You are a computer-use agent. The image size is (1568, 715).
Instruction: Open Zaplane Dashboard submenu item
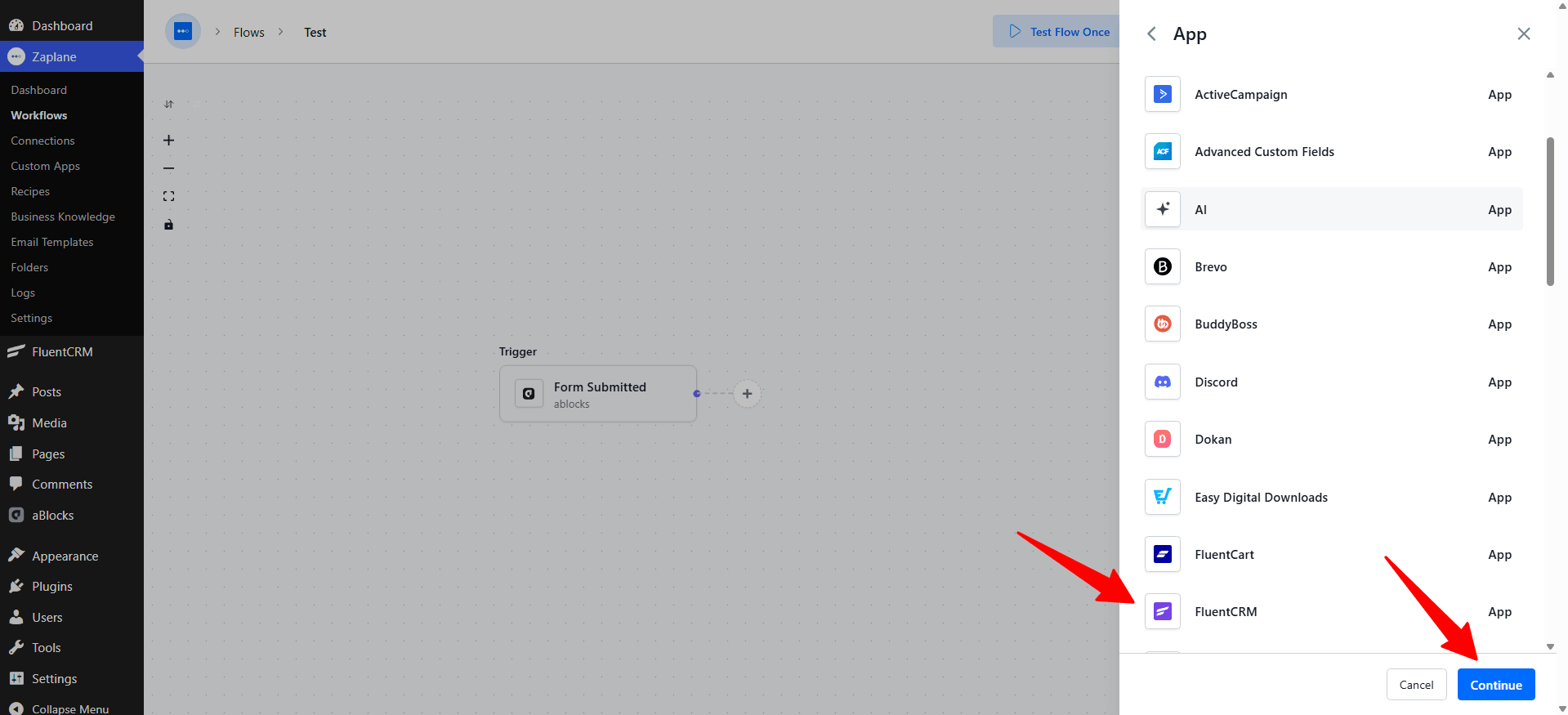point(39,90)
